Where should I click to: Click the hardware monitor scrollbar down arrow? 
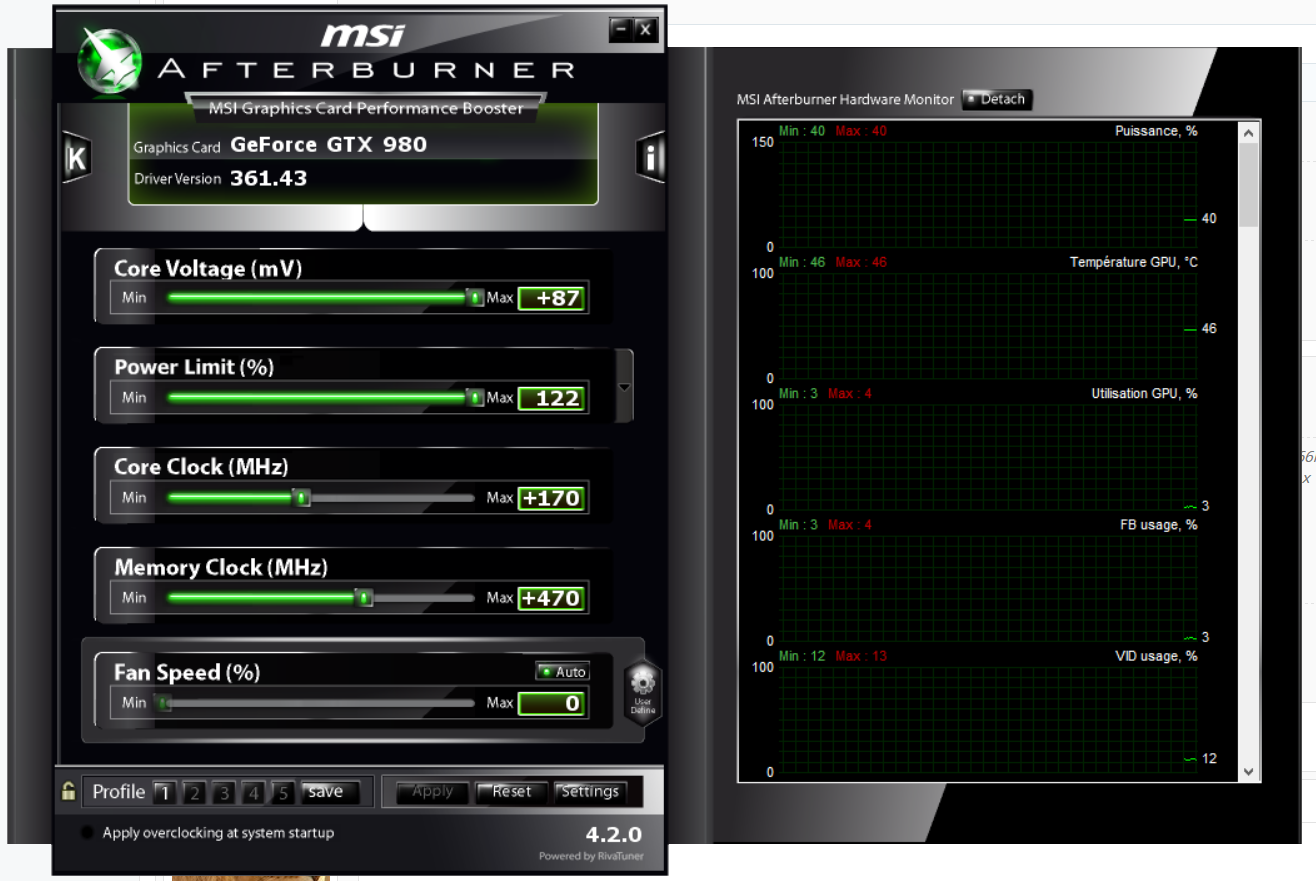pyautogui.click(x=1248, y=772)
